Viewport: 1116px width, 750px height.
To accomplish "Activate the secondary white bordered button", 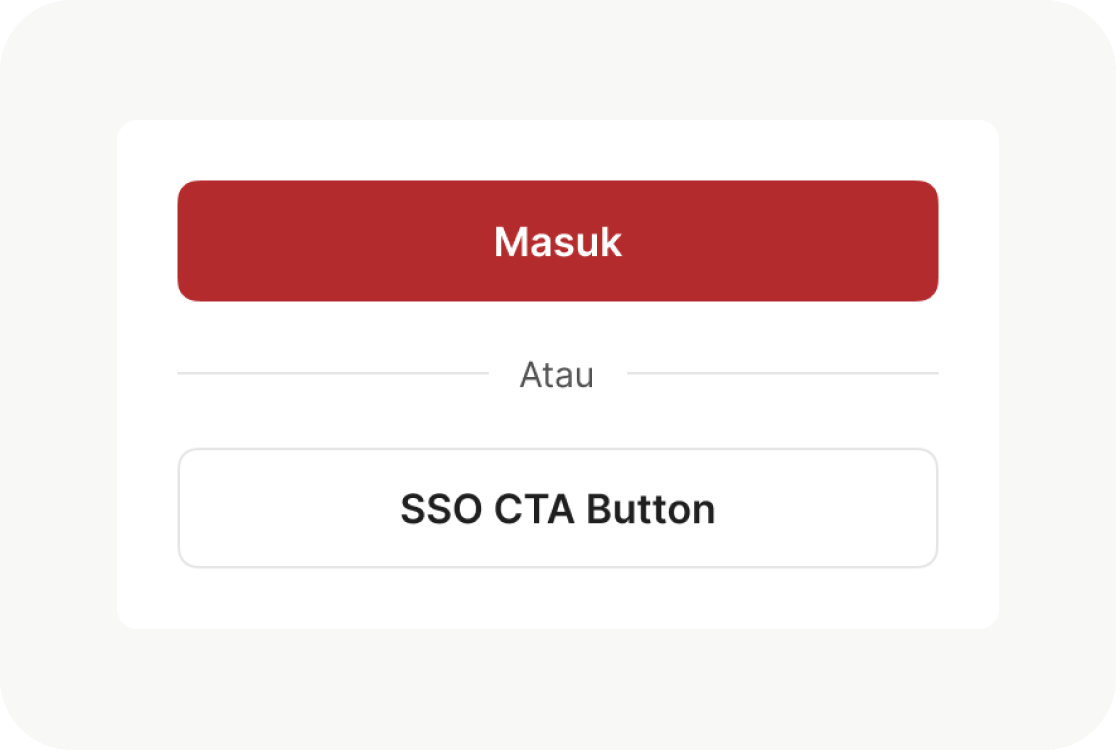I will [557, 508].
